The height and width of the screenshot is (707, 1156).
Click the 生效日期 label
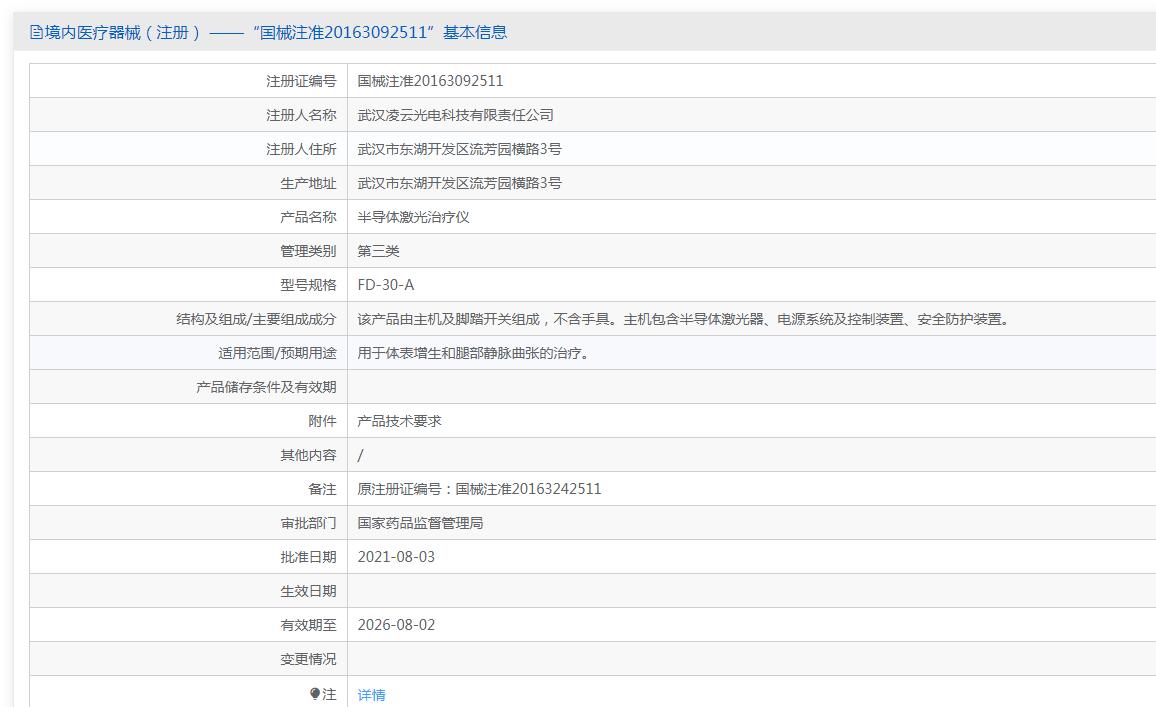308,591
